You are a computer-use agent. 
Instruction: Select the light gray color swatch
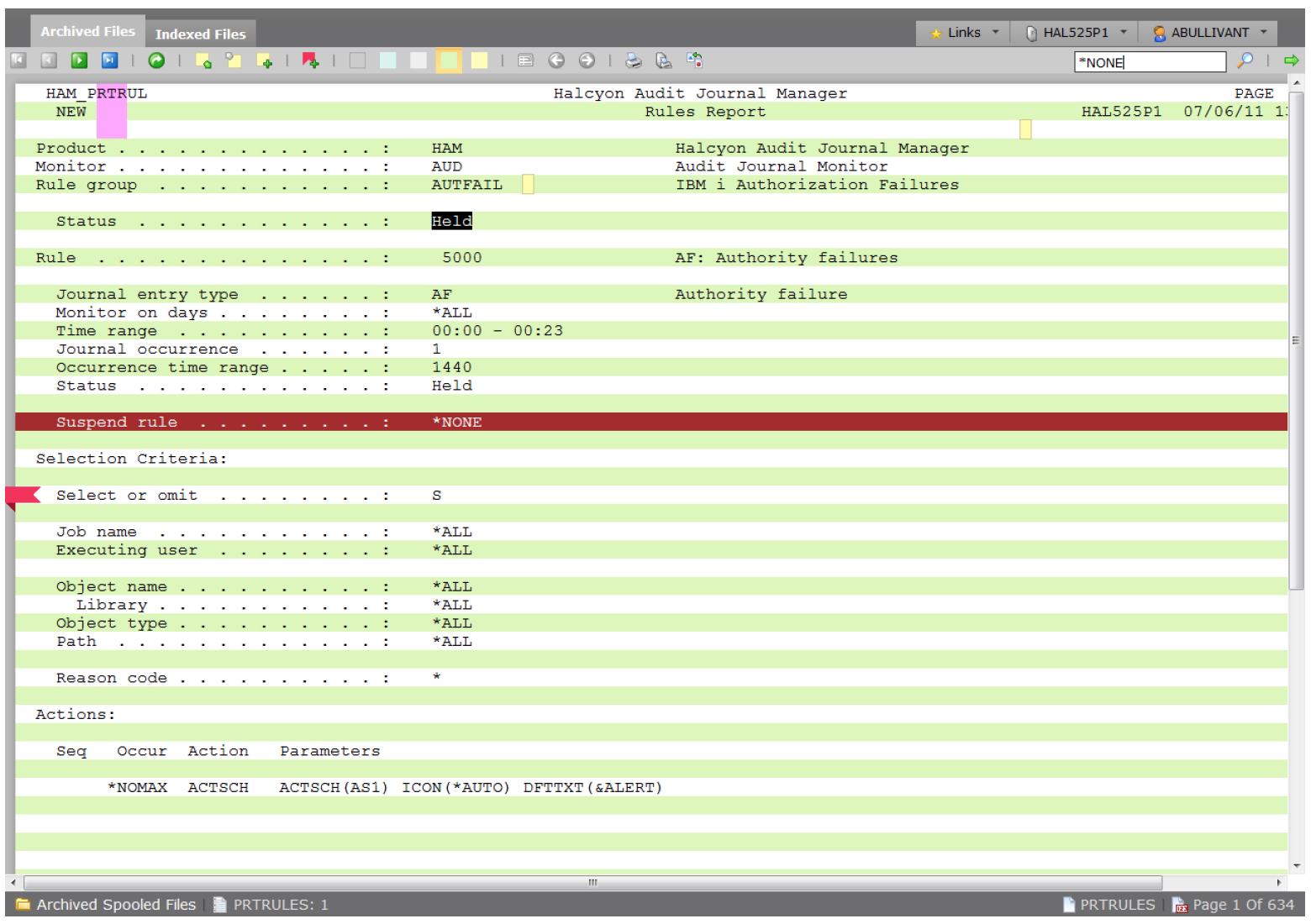pos(418,60)
